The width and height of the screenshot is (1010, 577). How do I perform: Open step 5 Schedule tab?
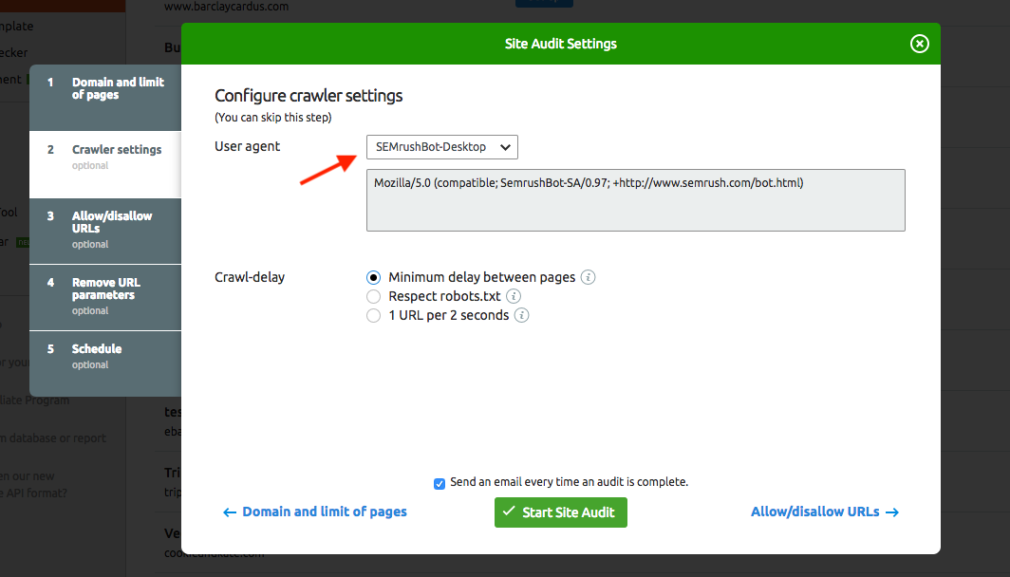pyautogui.click(x=106, y=363)
